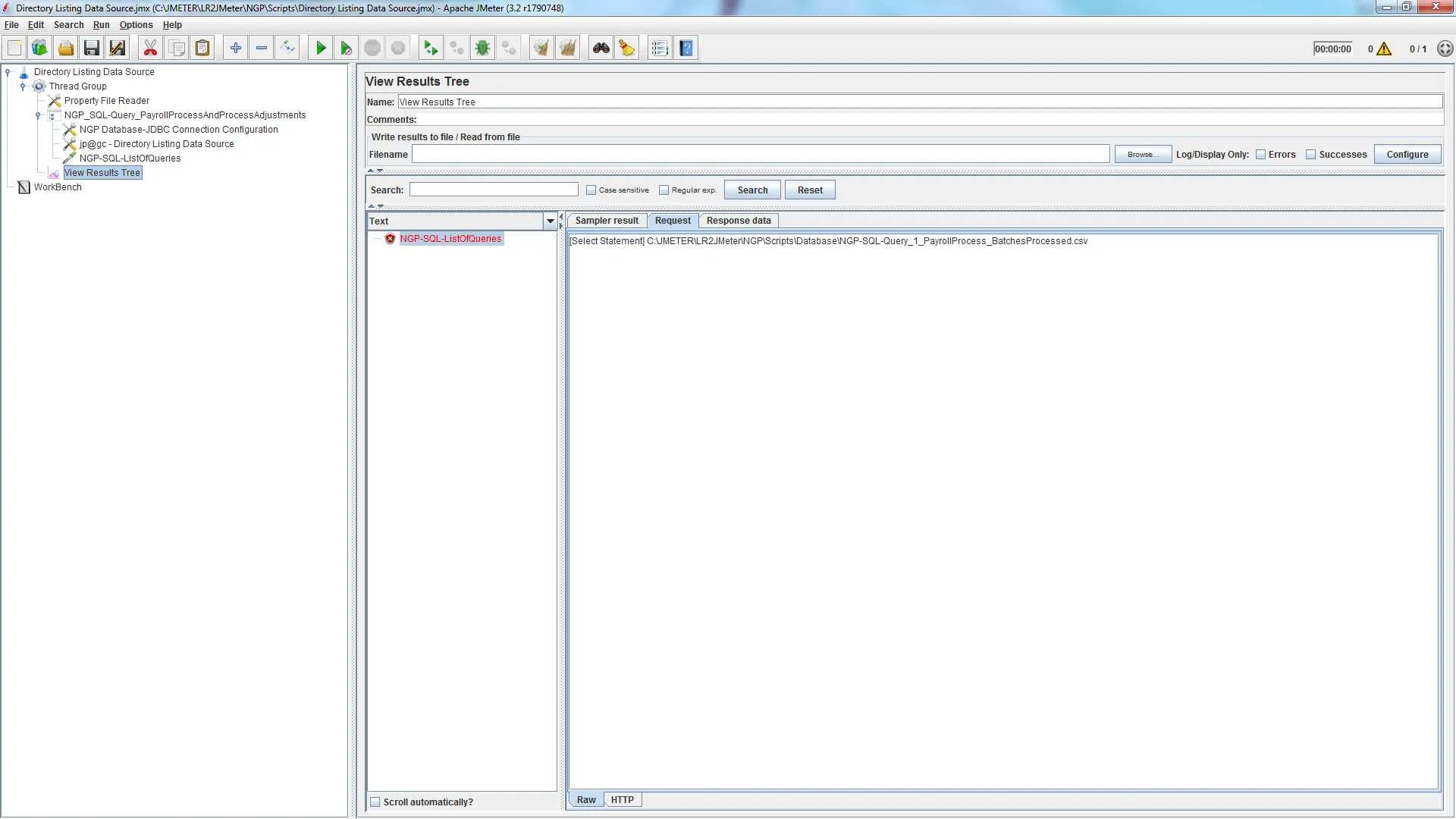Enable Scroll automatically checkbox
This screenshot has width=1456, height=819.
coord(375,802)
